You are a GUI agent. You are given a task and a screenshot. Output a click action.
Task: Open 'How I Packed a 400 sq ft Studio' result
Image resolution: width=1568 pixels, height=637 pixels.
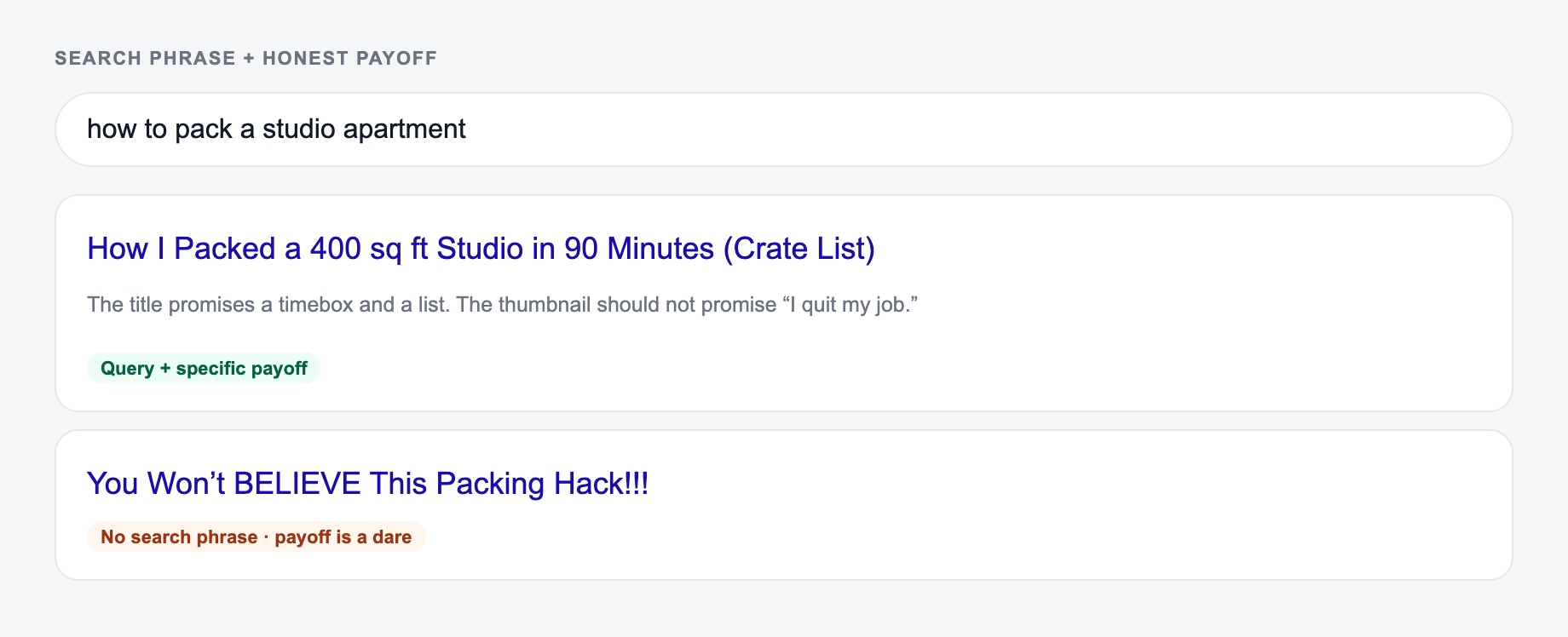(481, 249)
